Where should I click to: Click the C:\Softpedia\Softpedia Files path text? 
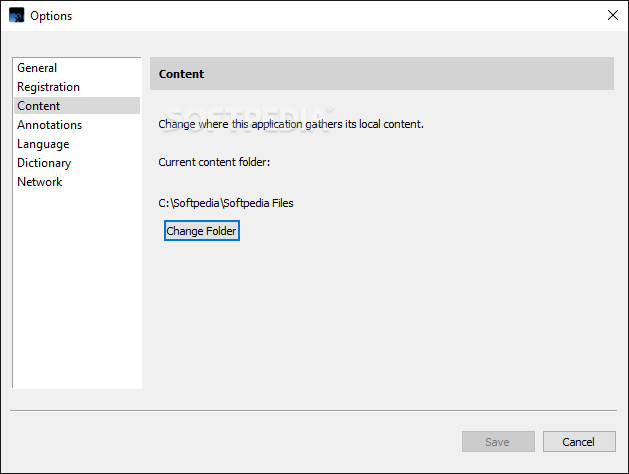tap(226, 203)
